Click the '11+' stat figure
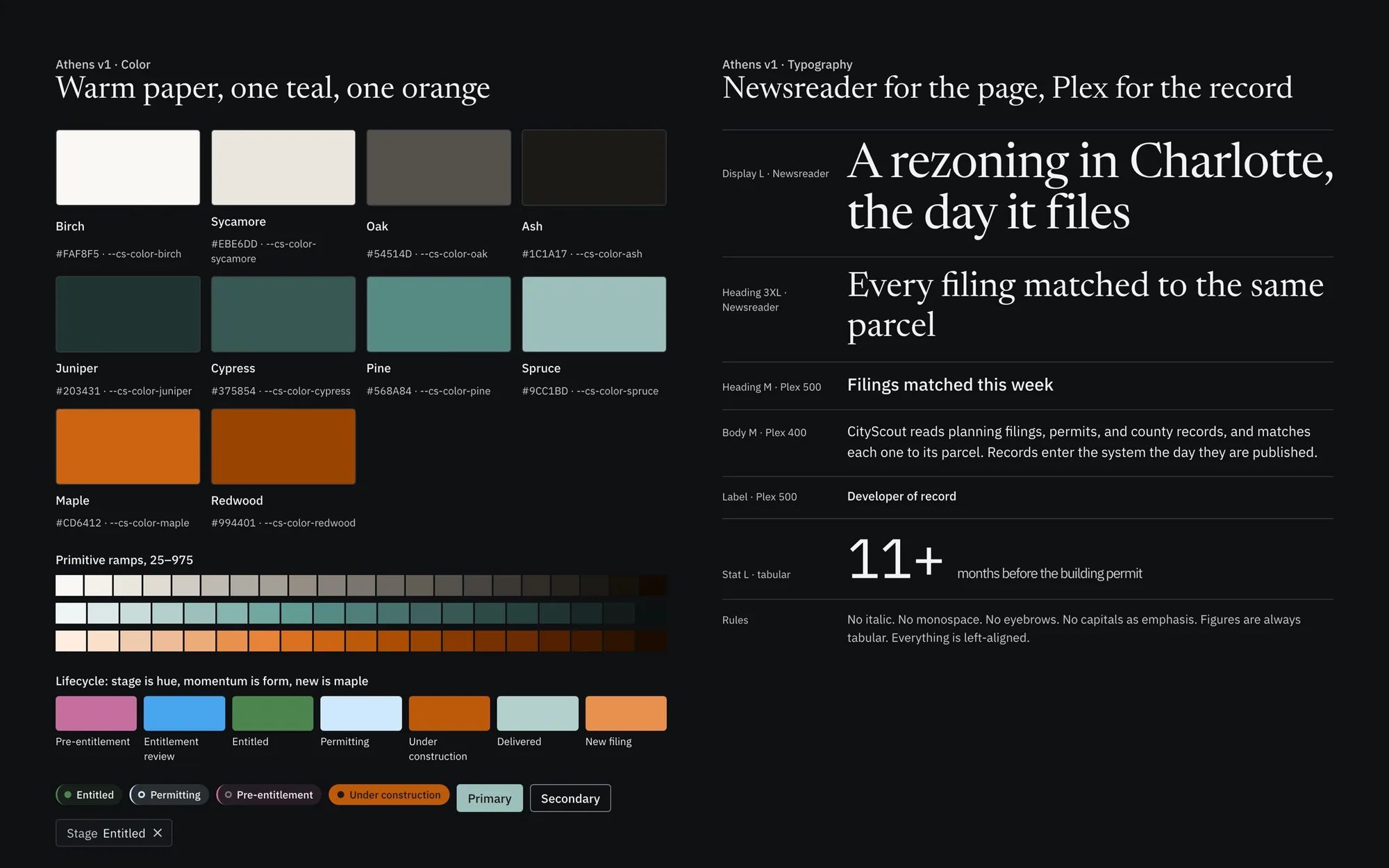 click(x=895, y=559)
